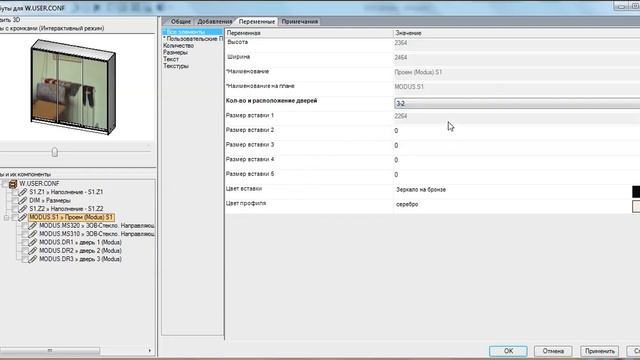The image size is (640, 360).
Task: Select Все элементы in the category list
Action: [192, 31]
